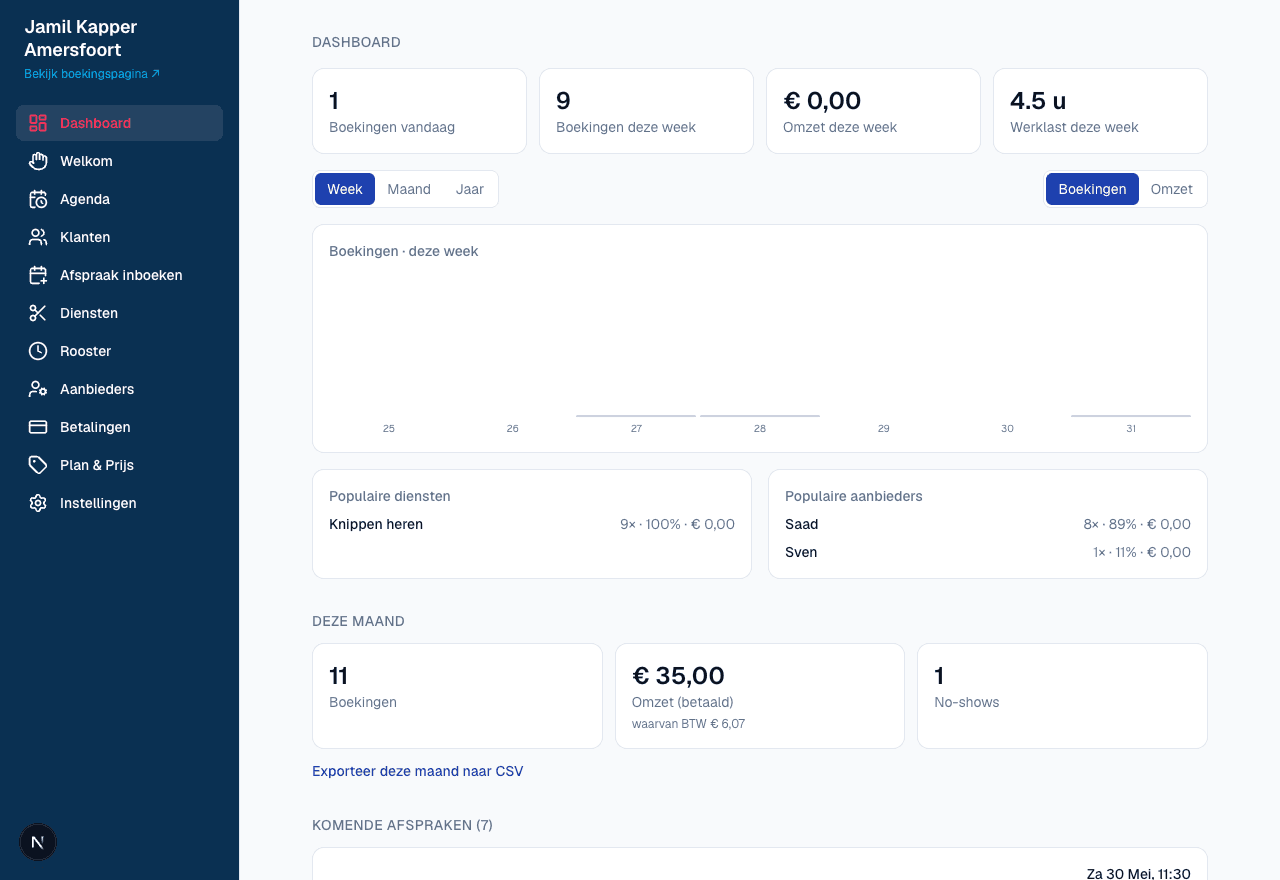Click the chart axis label 25
The image size is (1280, 880).
[389, 428]
